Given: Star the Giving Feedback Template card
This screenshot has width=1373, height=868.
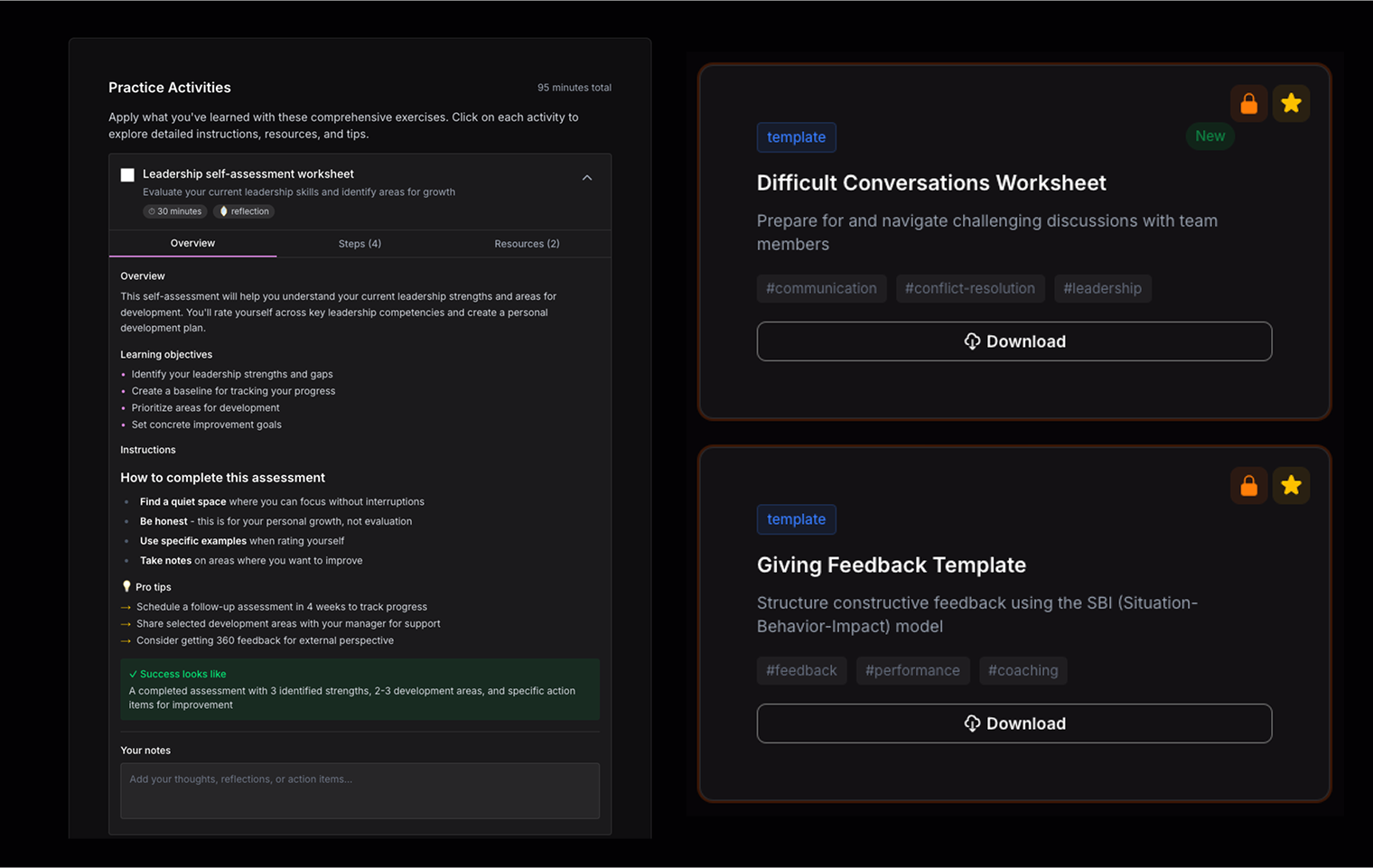Looking at the screenshot, I should 1291,486.
